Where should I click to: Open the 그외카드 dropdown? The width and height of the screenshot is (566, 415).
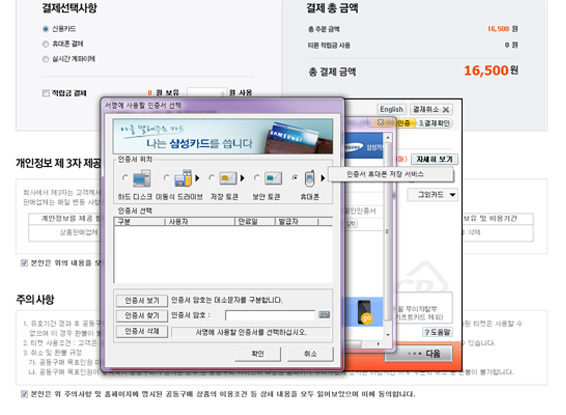click(432, 195)
